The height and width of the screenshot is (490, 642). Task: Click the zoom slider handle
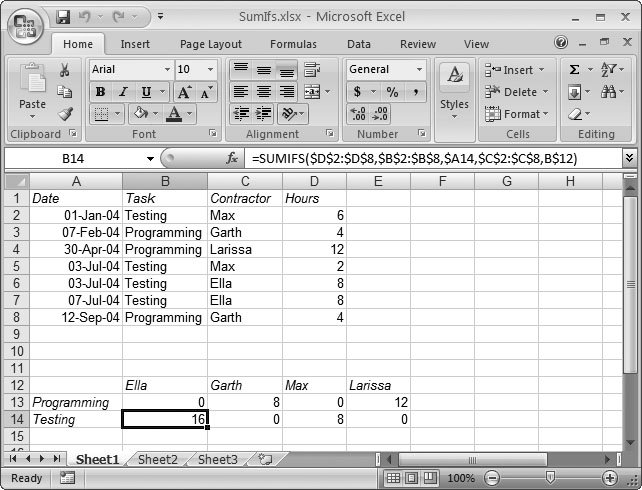click(x=549, y=478)
